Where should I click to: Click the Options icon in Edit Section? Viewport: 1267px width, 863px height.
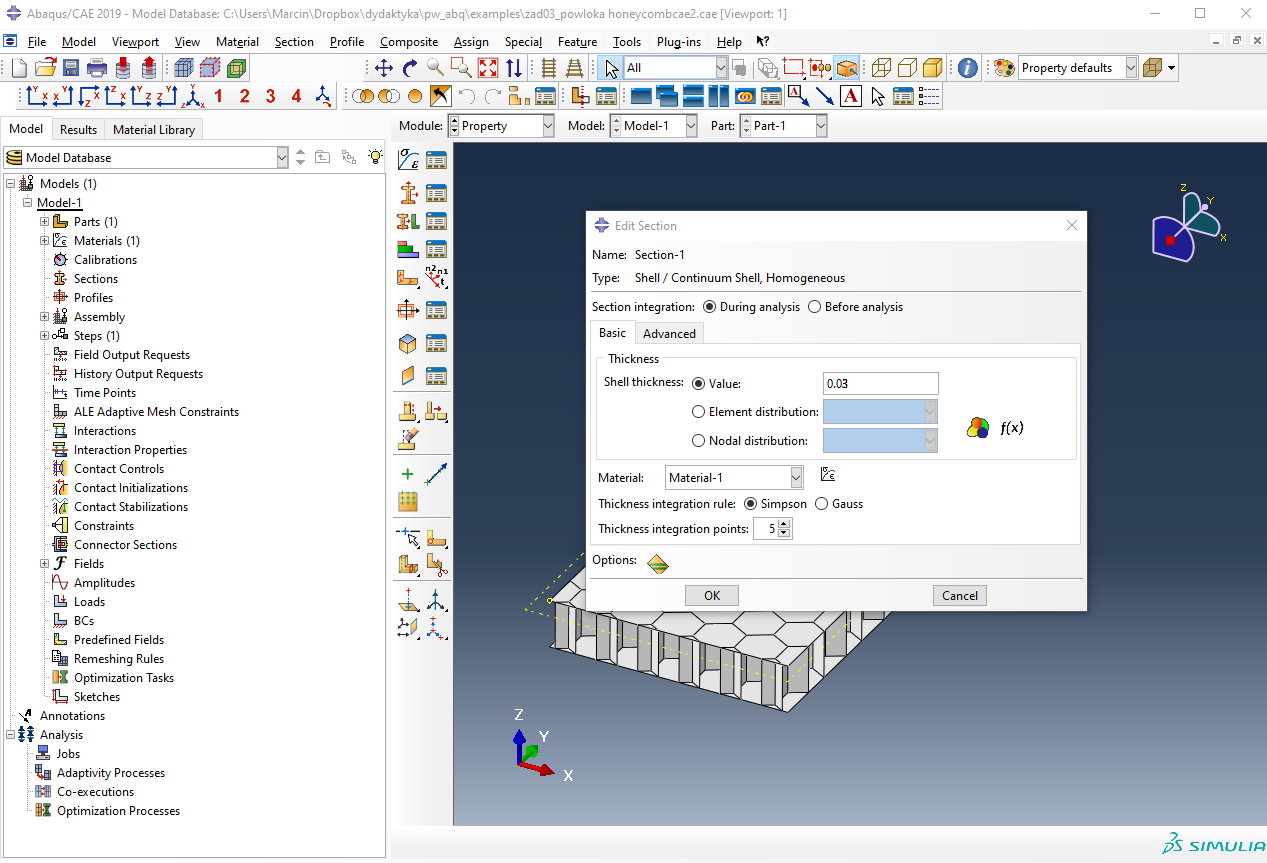657,564
